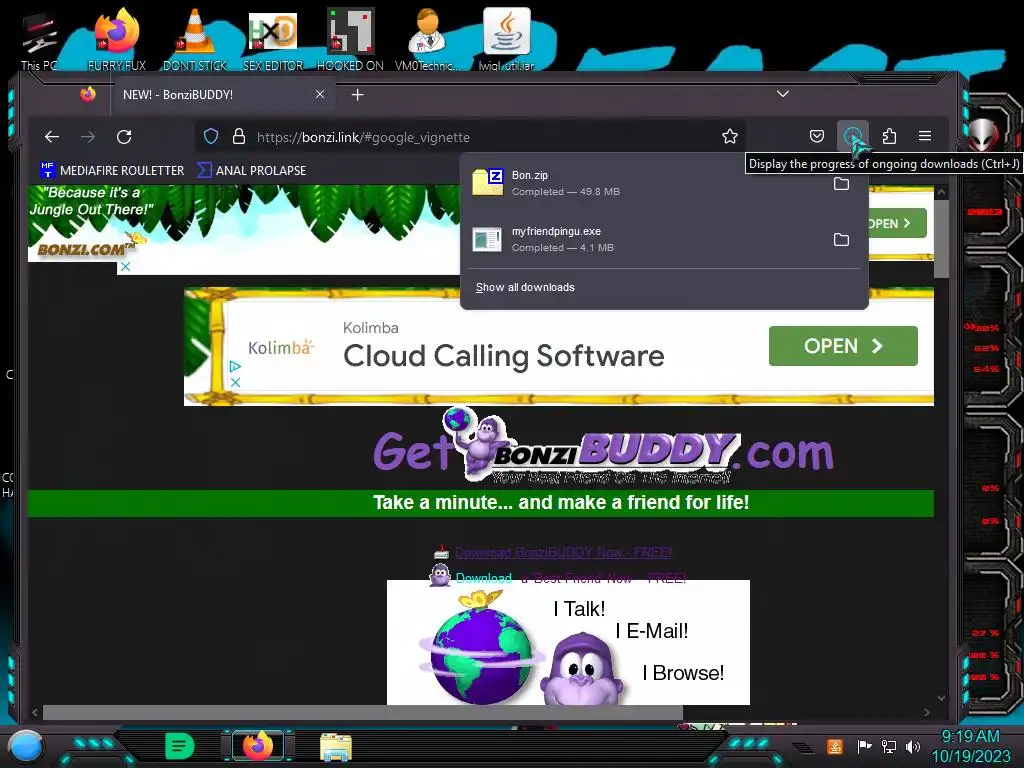Select the NEW! - BonziBUDDY! tab
This screenshot has height=768, width=1024.
225,95
